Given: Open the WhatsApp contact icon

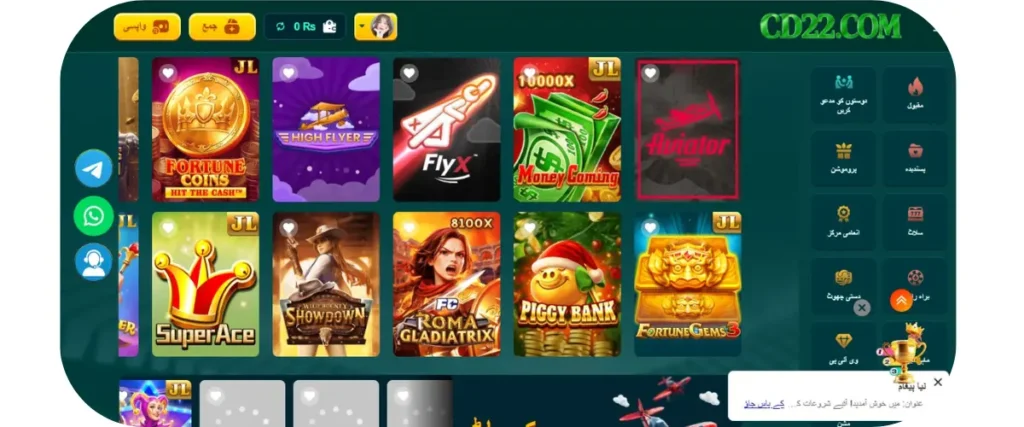Looking at the screenshot, I should tap(93, 215).
